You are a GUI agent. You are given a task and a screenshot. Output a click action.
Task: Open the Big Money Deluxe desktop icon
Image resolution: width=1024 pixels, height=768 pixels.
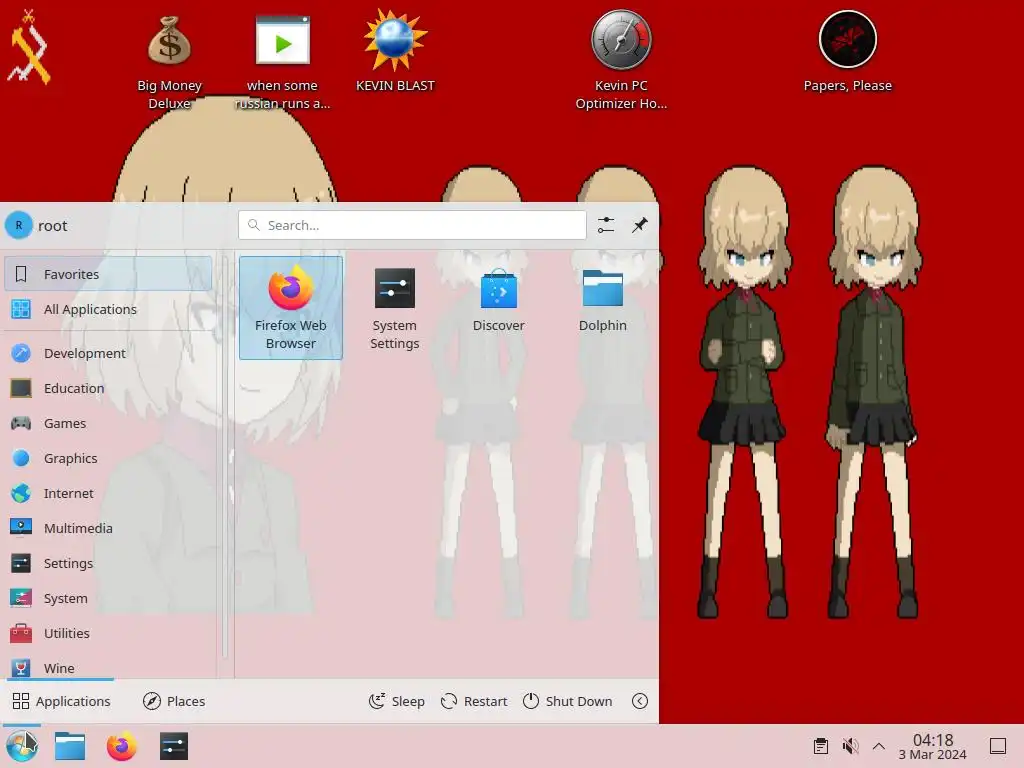[x=169, y=60]
